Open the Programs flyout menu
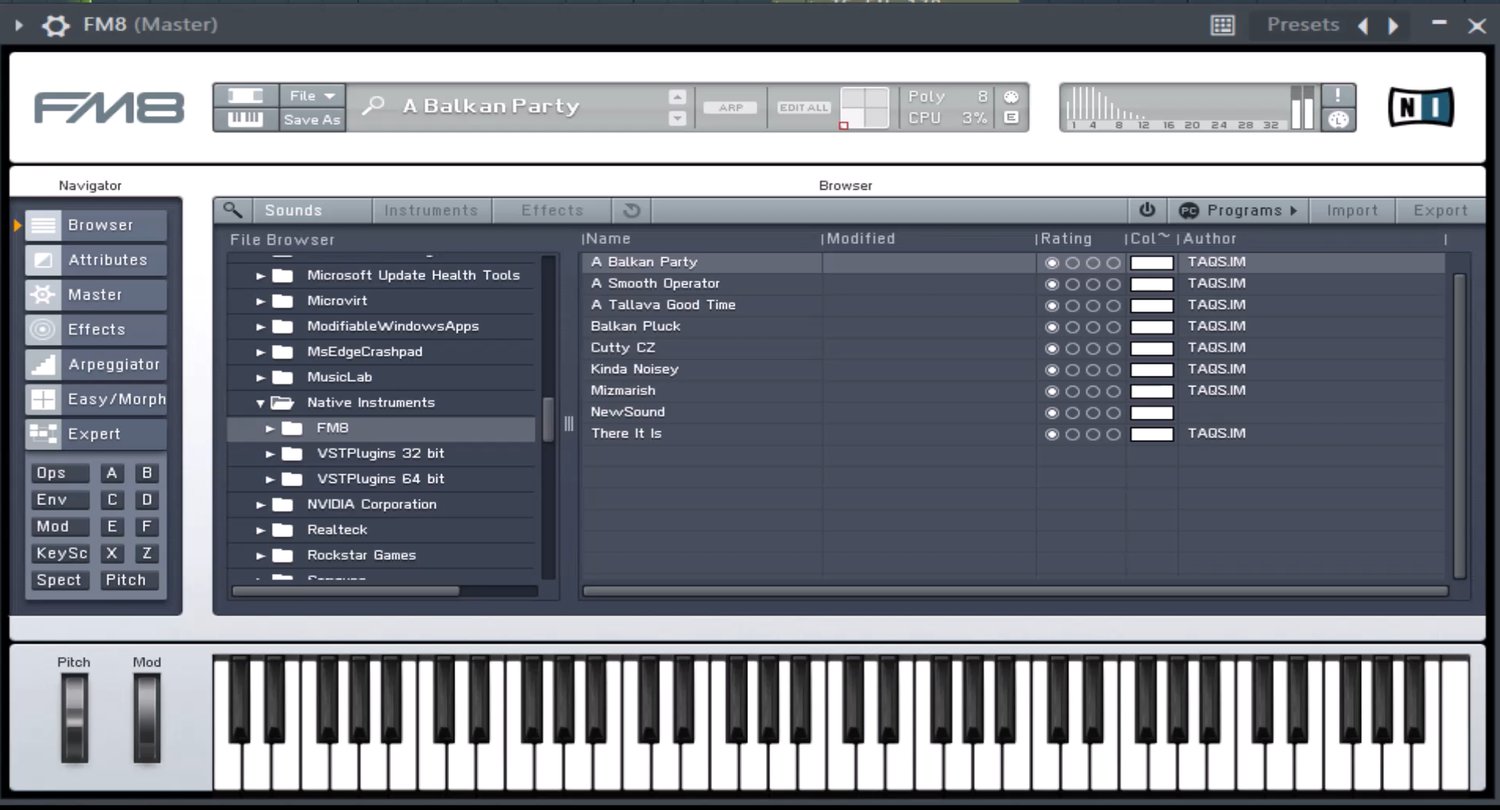Image resolution: width=1500 pixels, height=810 pixels. 1238,210
